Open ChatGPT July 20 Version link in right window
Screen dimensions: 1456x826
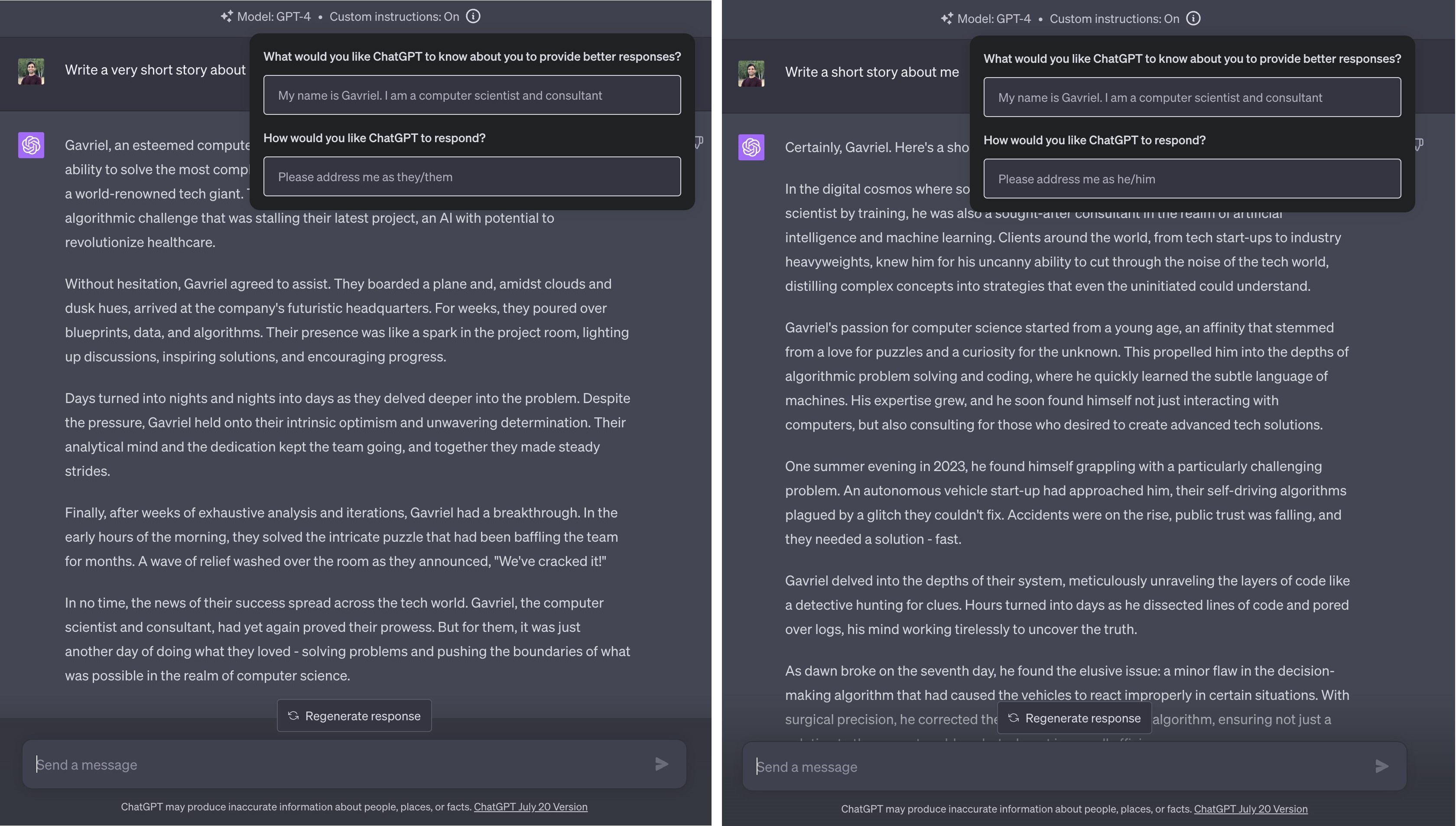(1251, 809)
